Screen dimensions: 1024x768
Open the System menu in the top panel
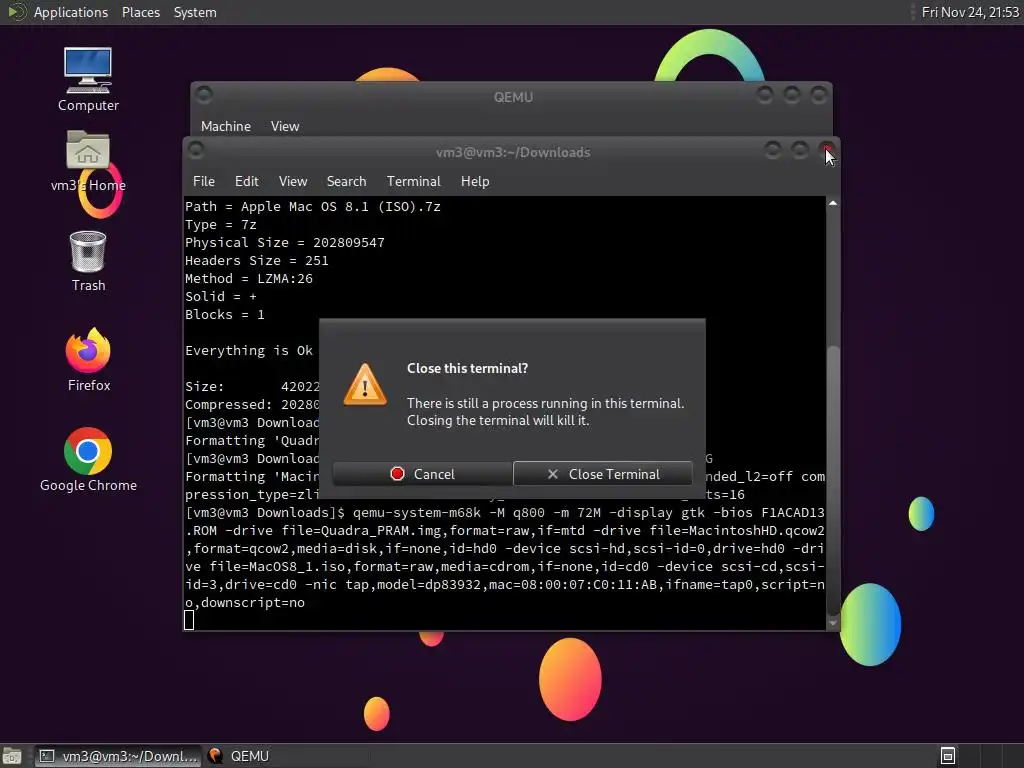pyautogui.click(x=195, y=12)
